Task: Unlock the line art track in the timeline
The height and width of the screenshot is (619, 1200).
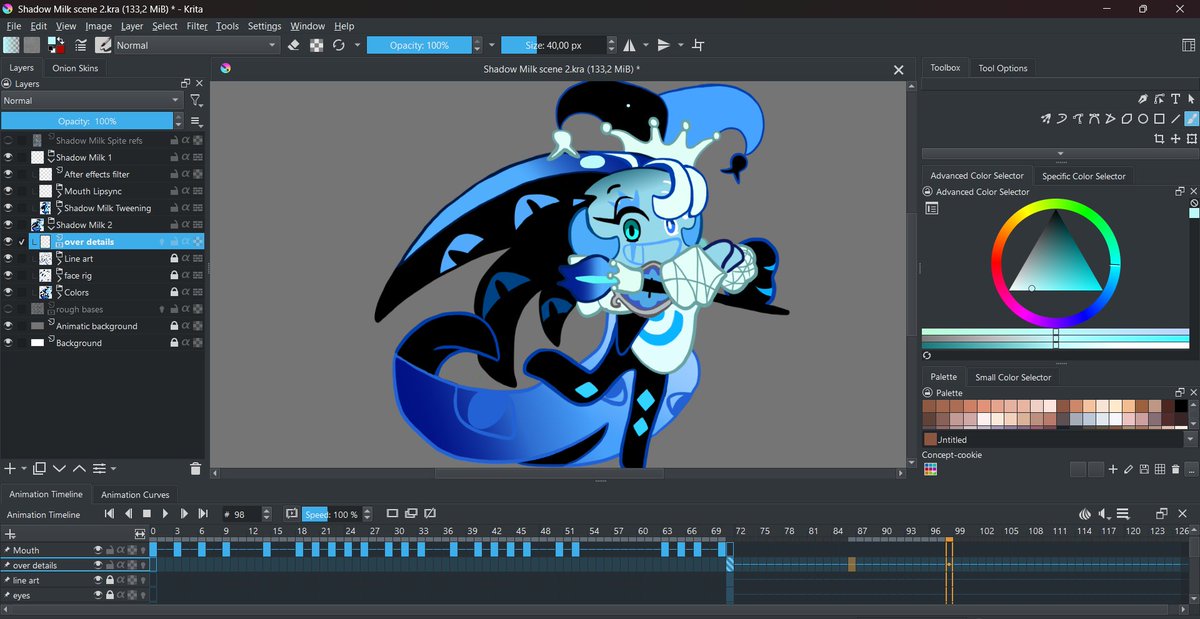Action: [x=109, y=580]
